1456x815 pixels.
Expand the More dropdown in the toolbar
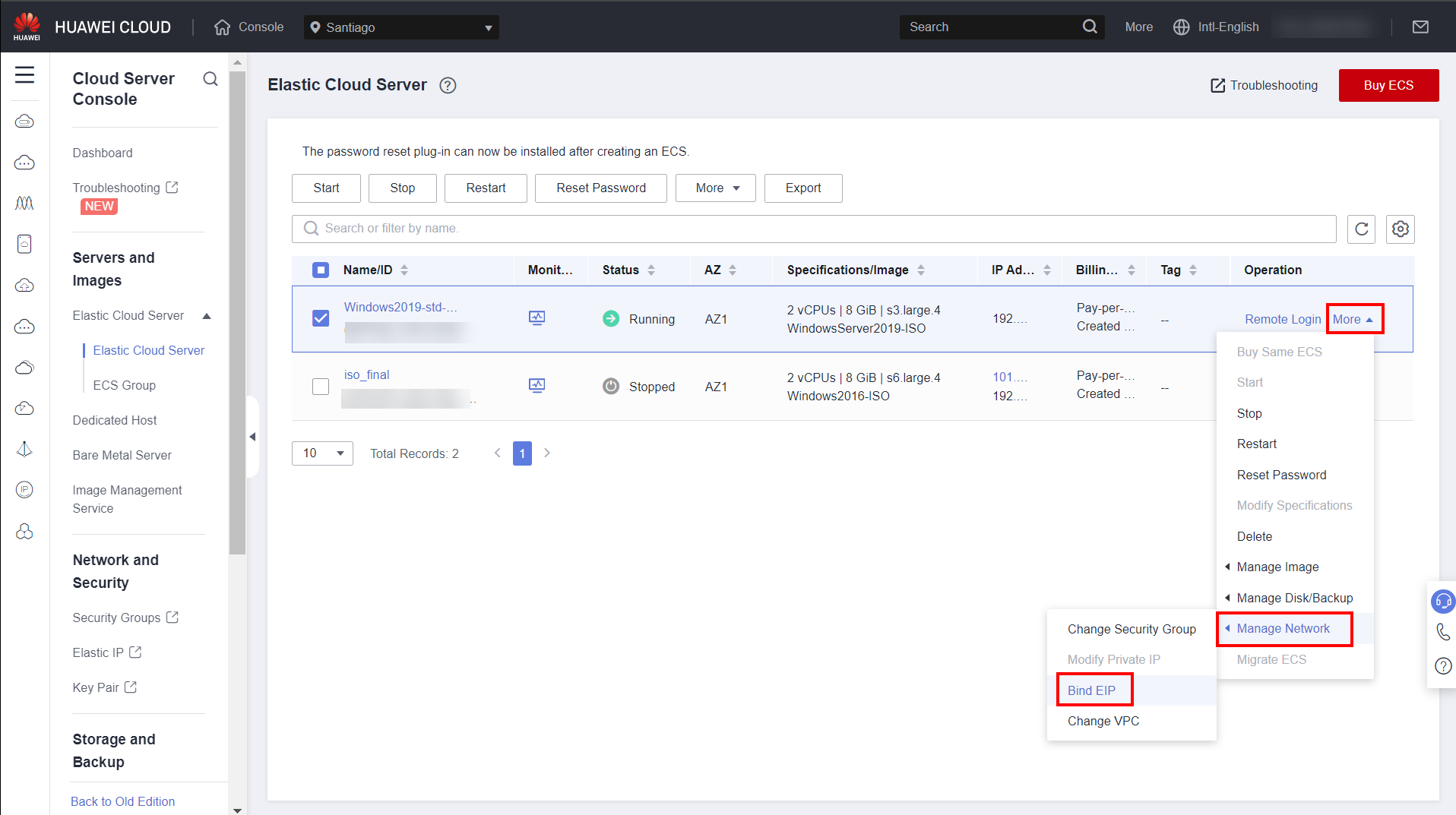coord(715,188)
